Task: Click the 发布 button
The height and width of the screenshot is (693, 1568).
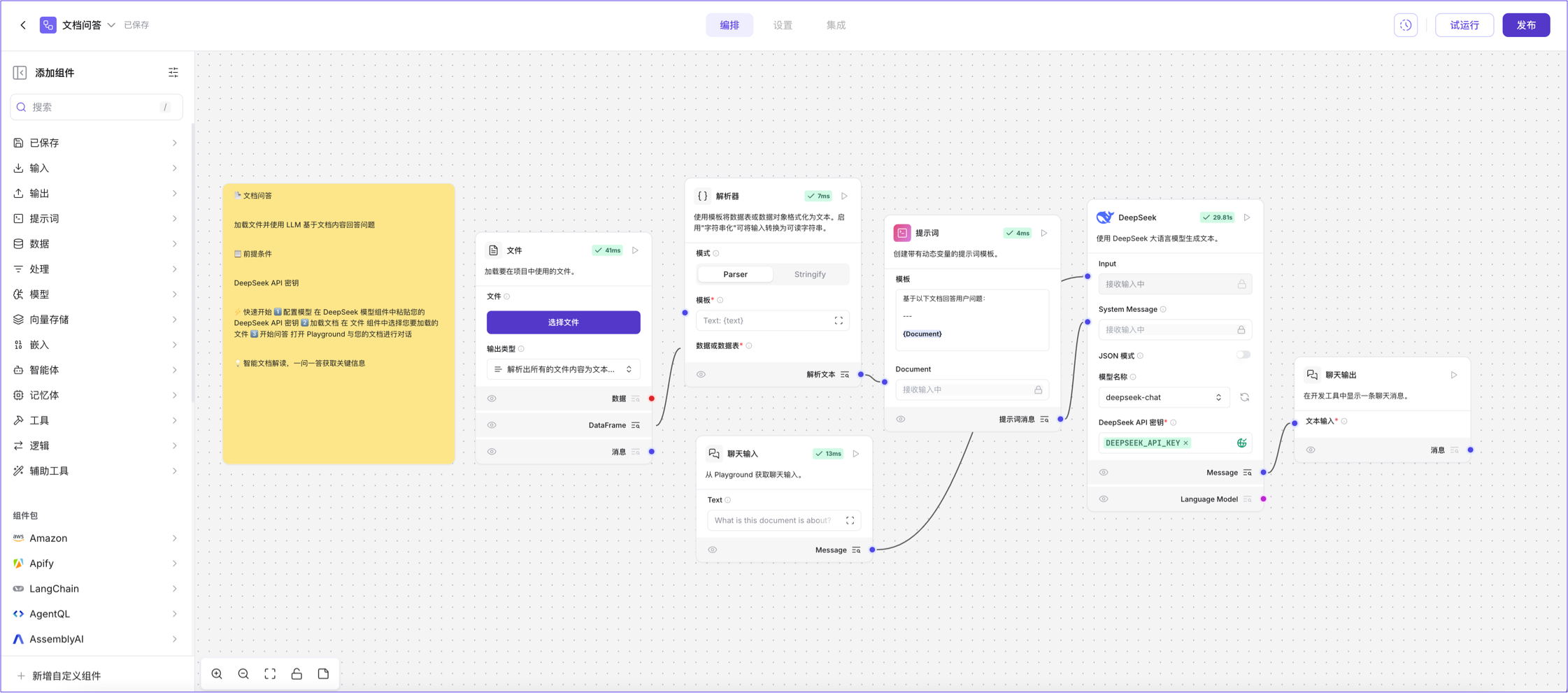Action: click(1526, 25)
